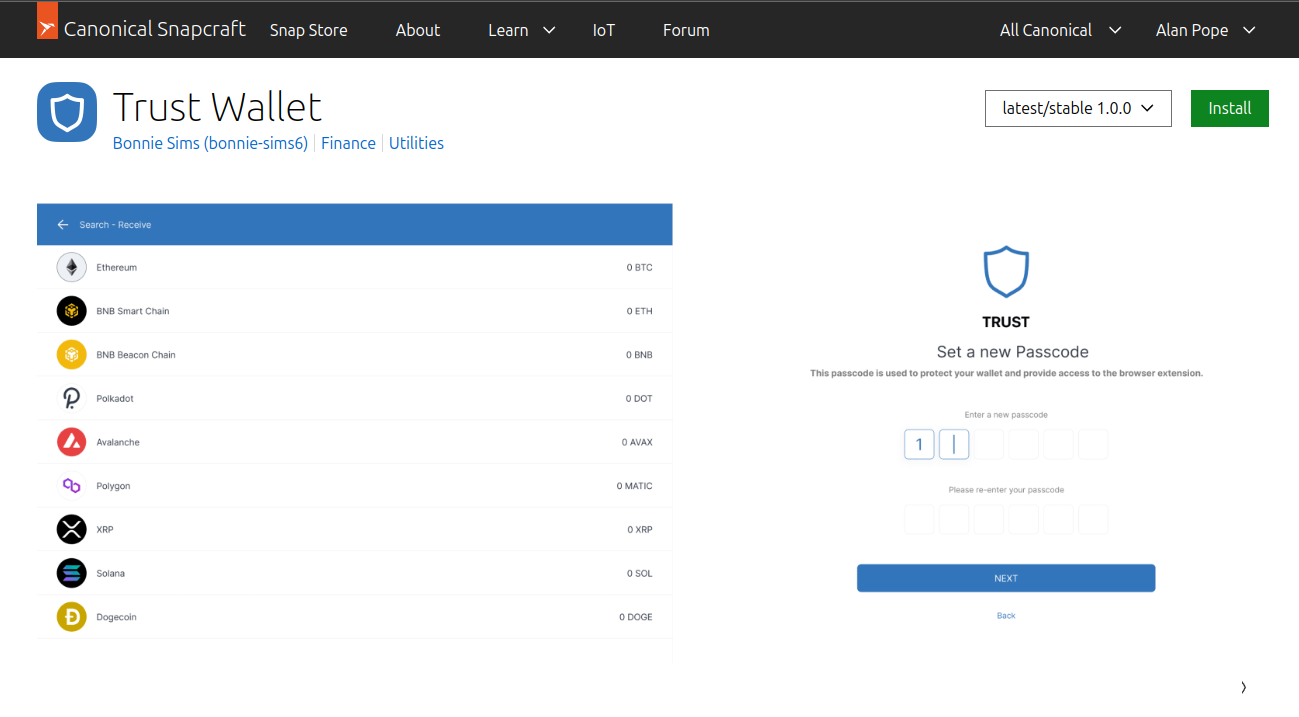Click the Polygon label
The height and width of the screenshot is (717, 1299).
[113, 486]
